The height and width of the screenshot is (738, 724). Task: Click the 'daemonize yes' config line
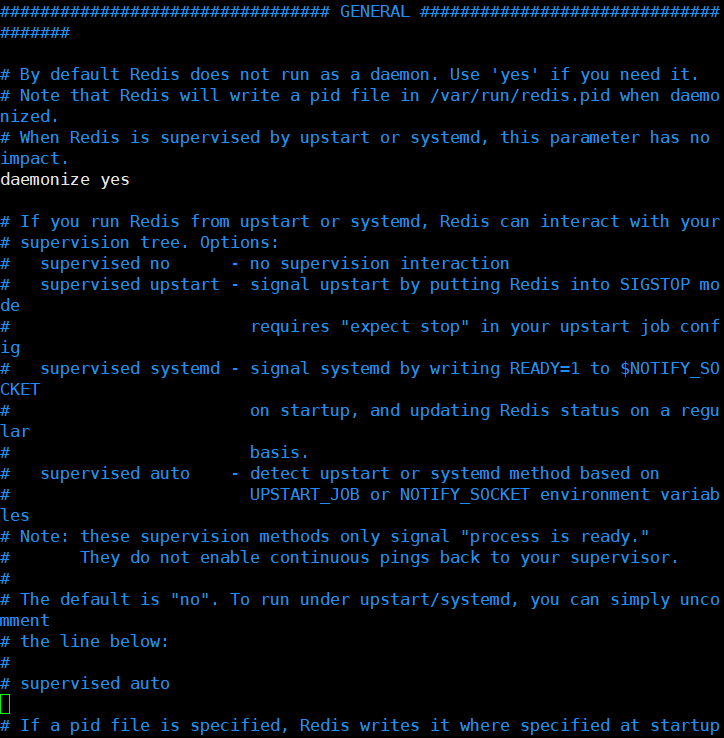65,180
